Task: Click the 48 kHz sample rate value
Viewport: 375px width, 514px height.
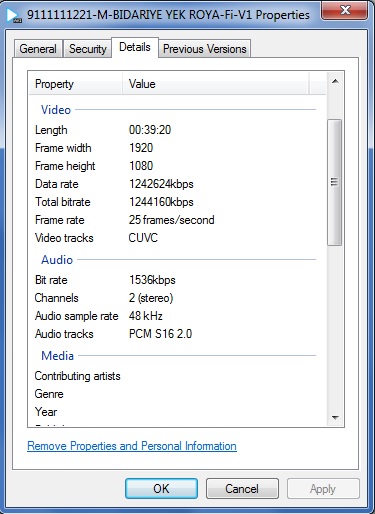Action: (x=146, y=316)
